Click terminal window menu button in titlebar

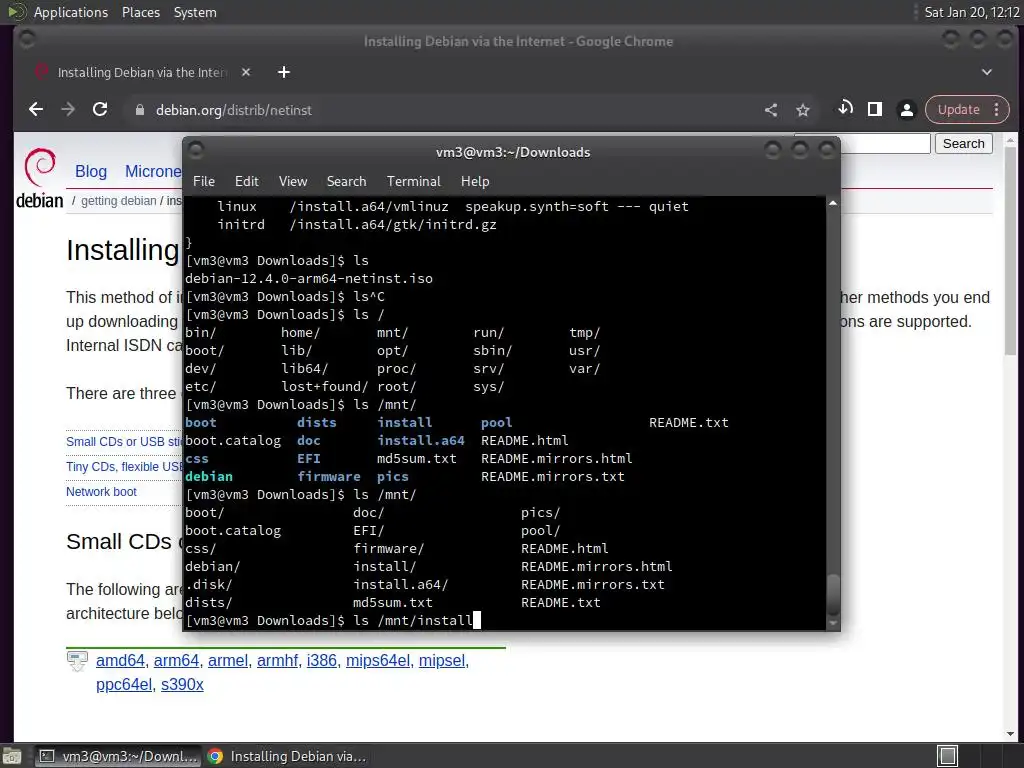pos(196,151)
